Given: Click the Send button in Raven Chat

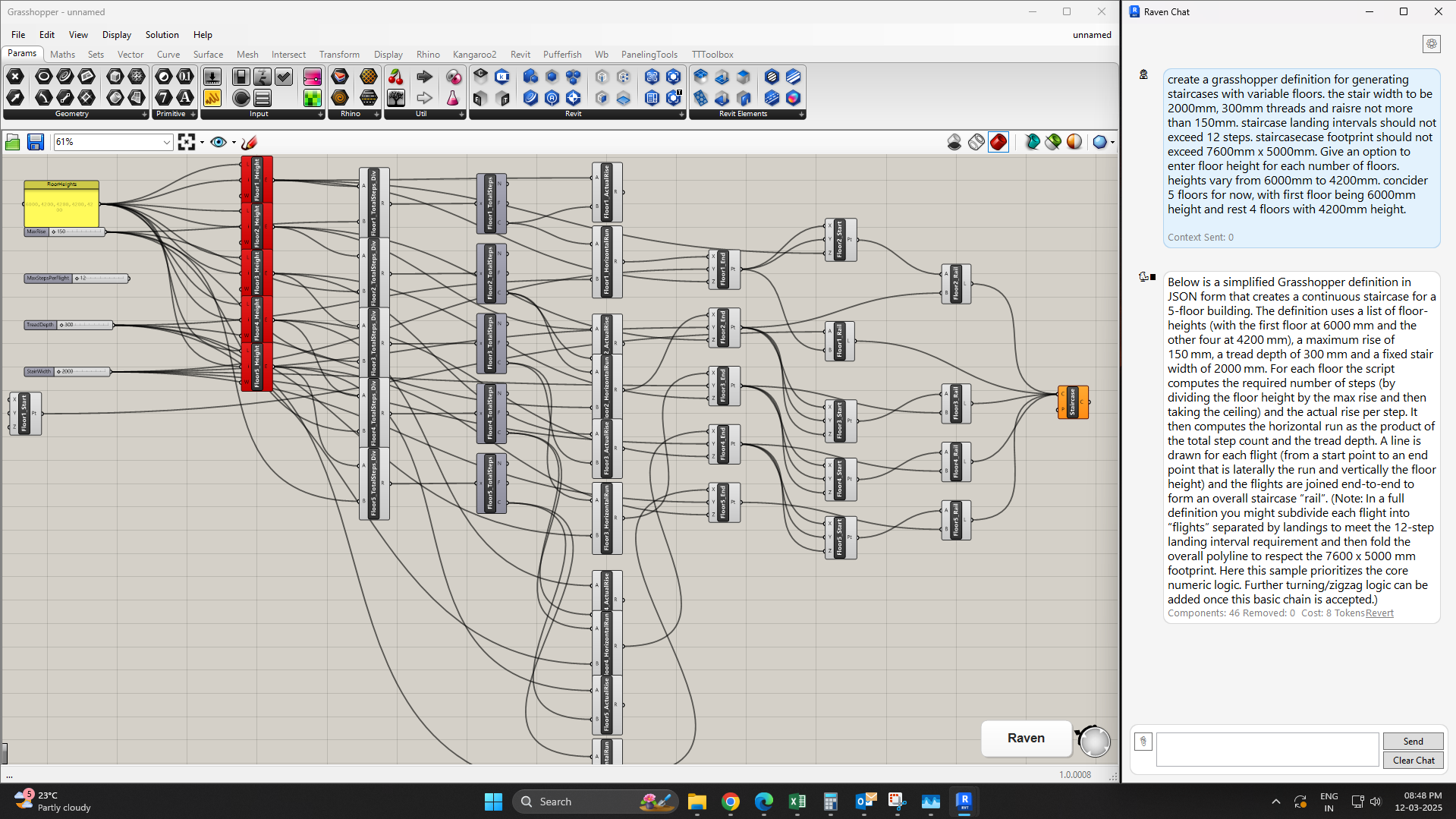Looking at the screenshot, I should point(1412,741).
